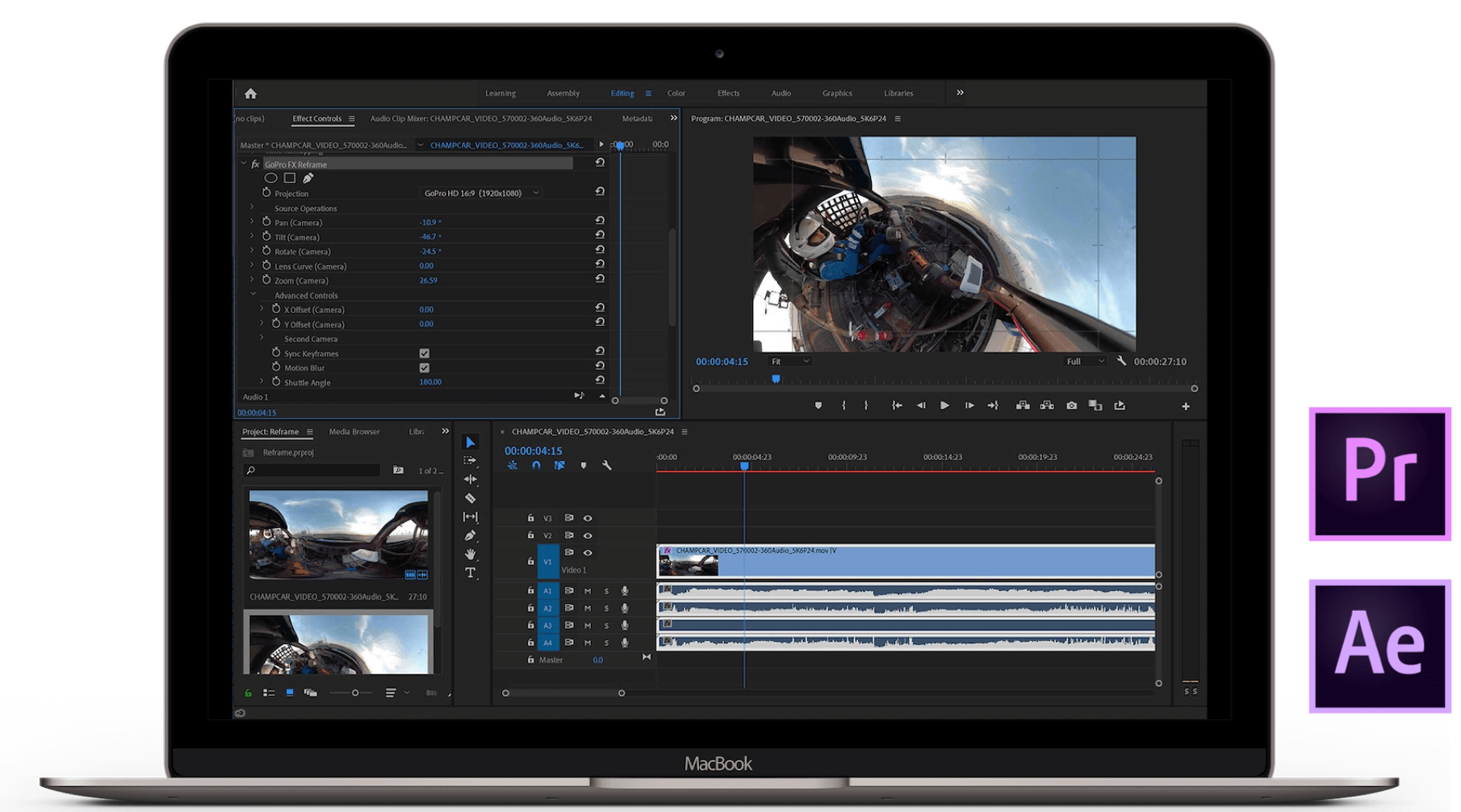The image size is (1461, 812).
Task: Open the Fit zoom level dropdown
Action: click(x=789, y=361)
